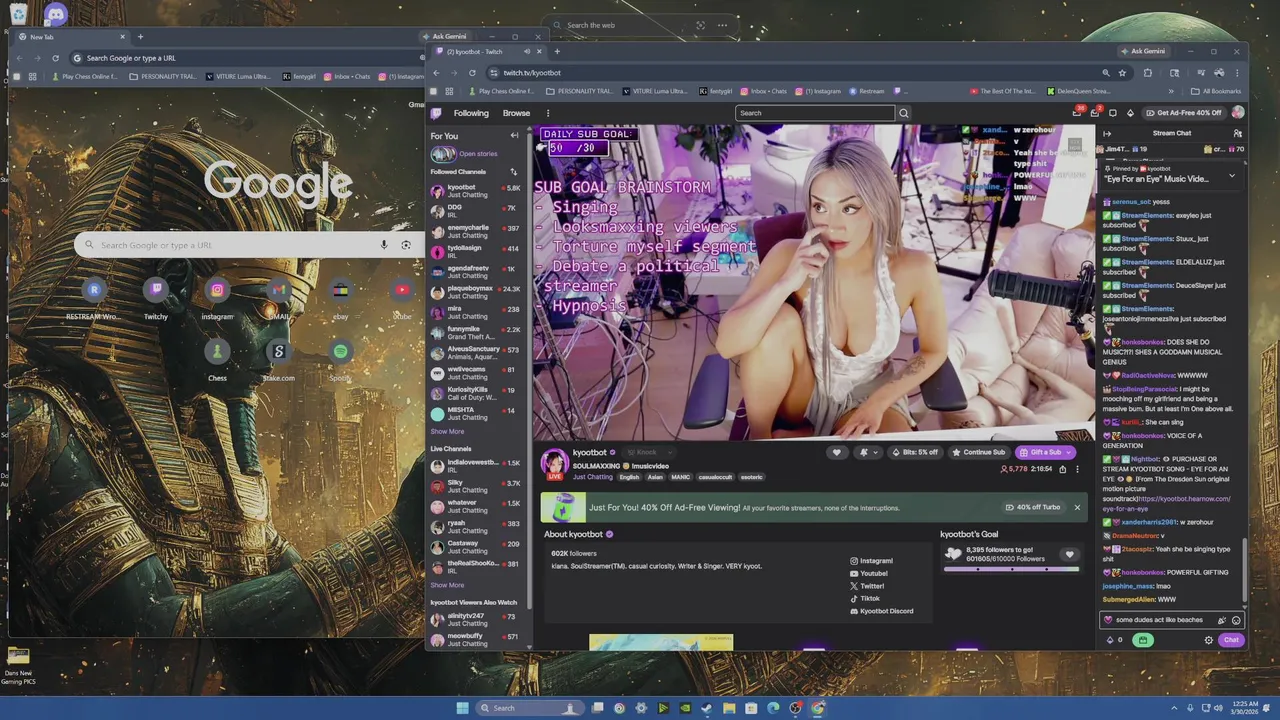Collapse Stream Chat panel arrow
Viewport: 1280px width, 720px height.
(1107, 133)
